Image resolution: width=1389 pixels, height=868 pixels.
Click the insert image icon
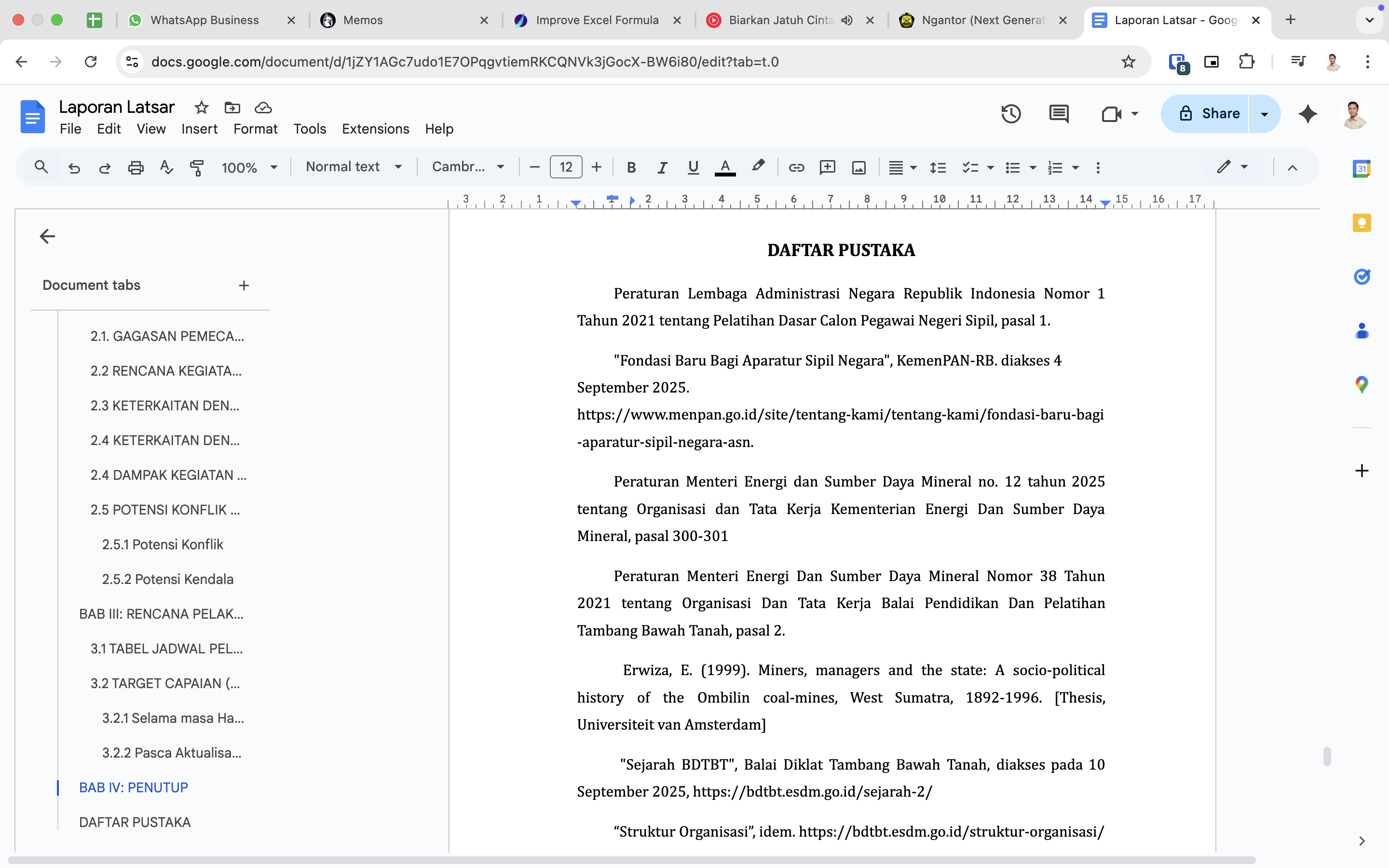(858, 168)
